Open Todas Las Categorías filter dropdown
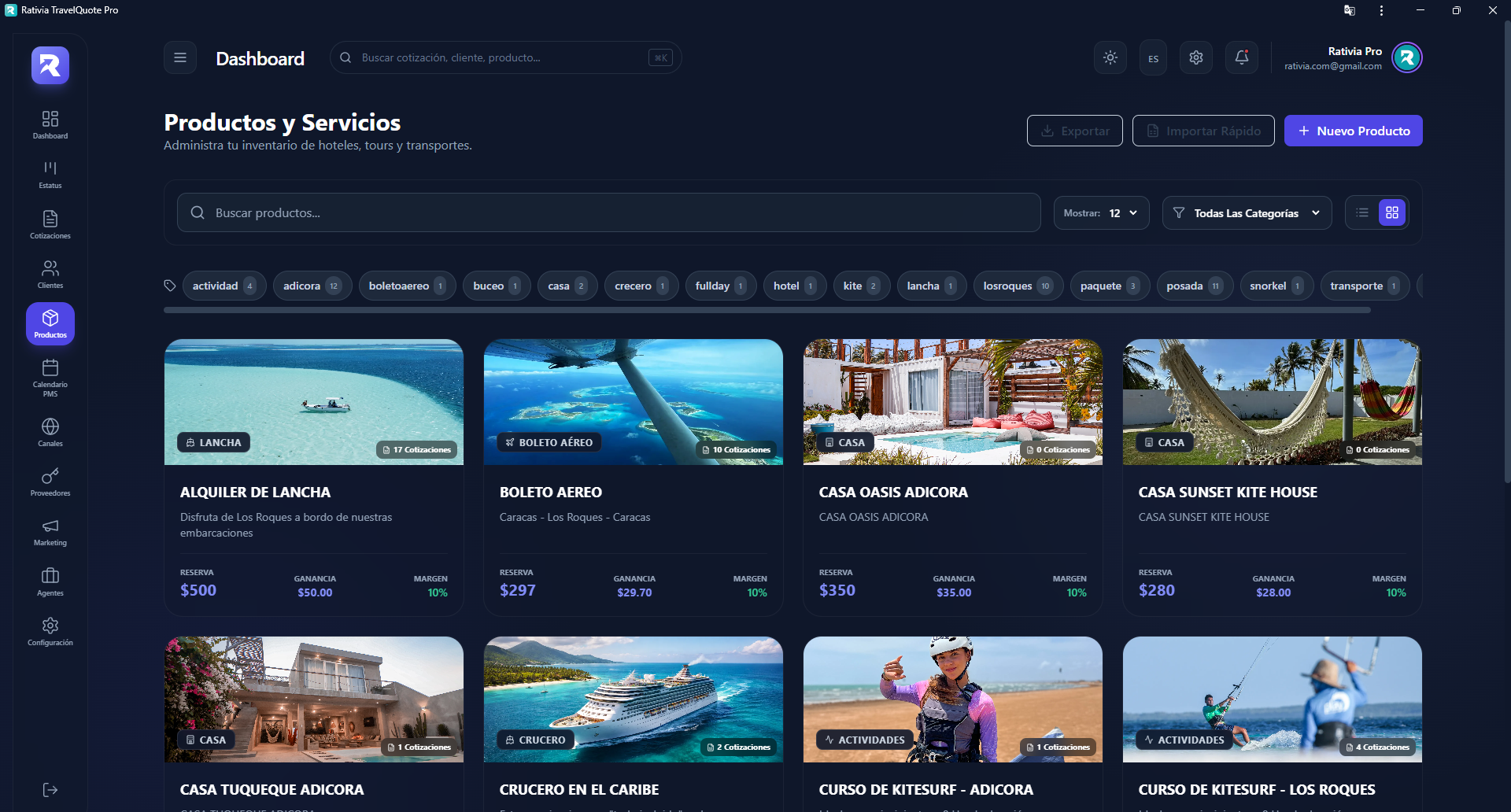This screenshot has width=1511, height=812. (x=1247, y=213)
